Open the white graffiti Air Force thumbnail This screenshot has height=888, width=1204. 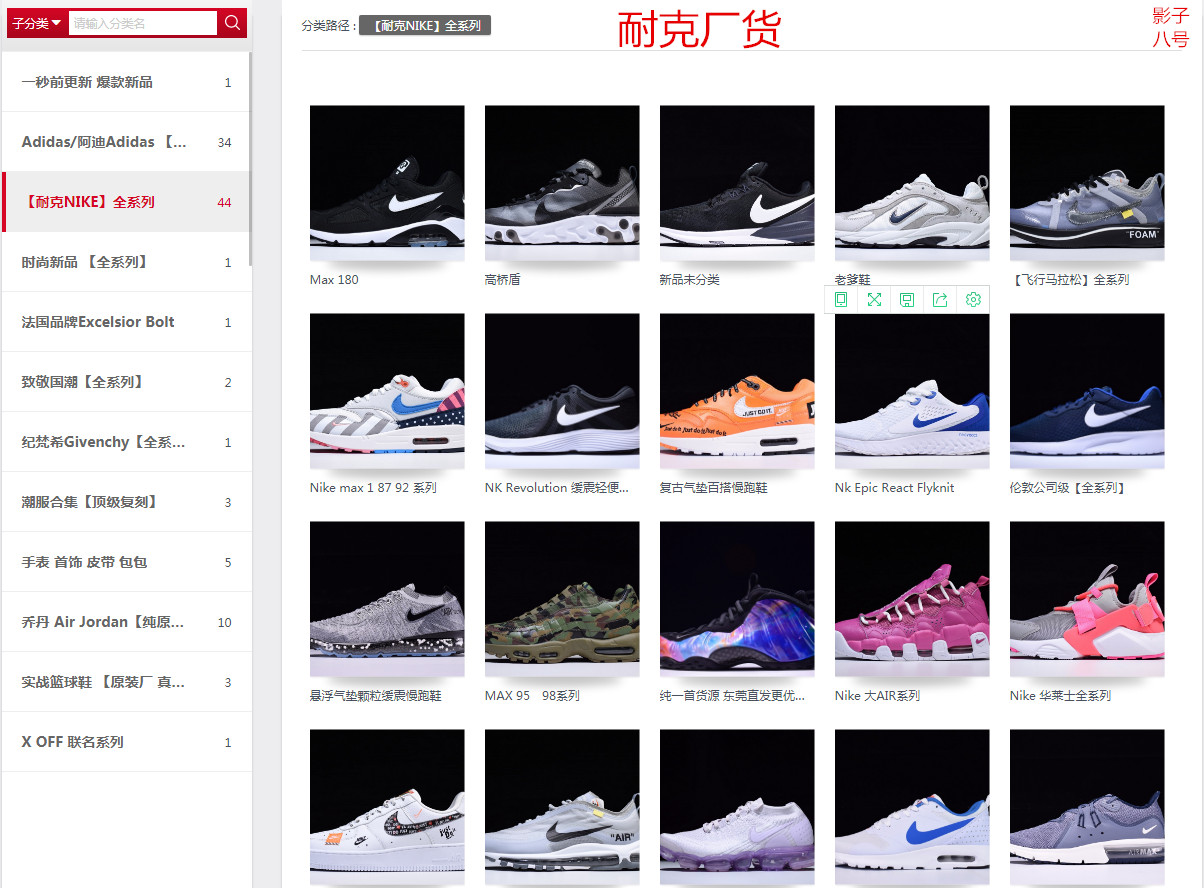[x=387, y=807]
